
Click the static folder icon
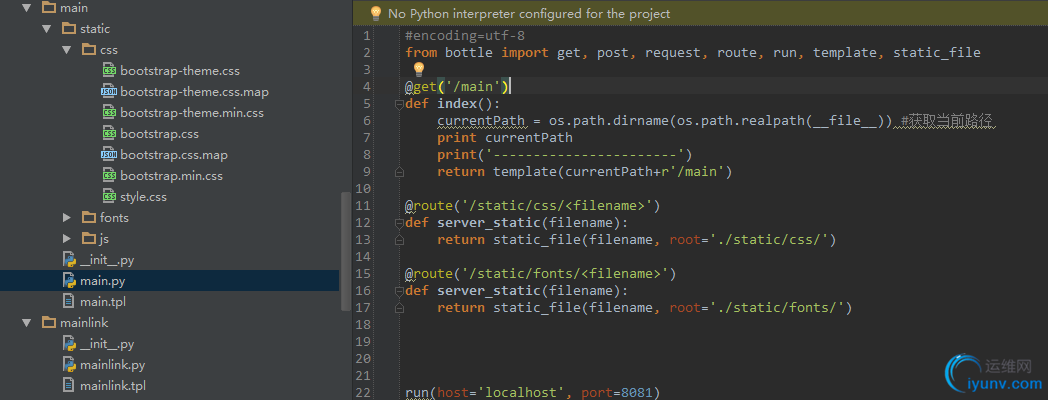click(69, 29)
